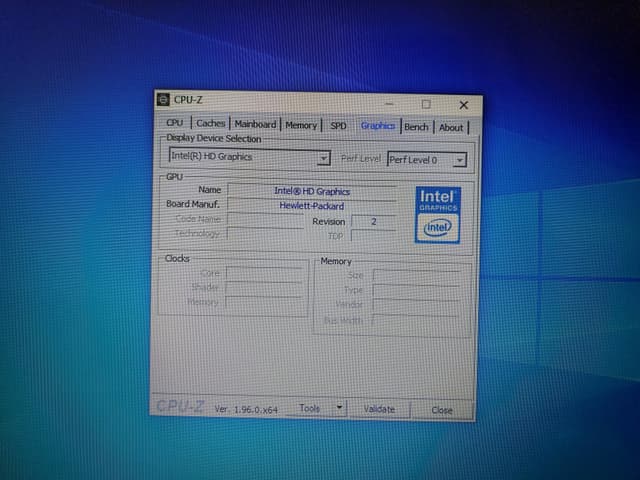Click the Revision value field
The image size is (640, 480).
tap(373, 222)
